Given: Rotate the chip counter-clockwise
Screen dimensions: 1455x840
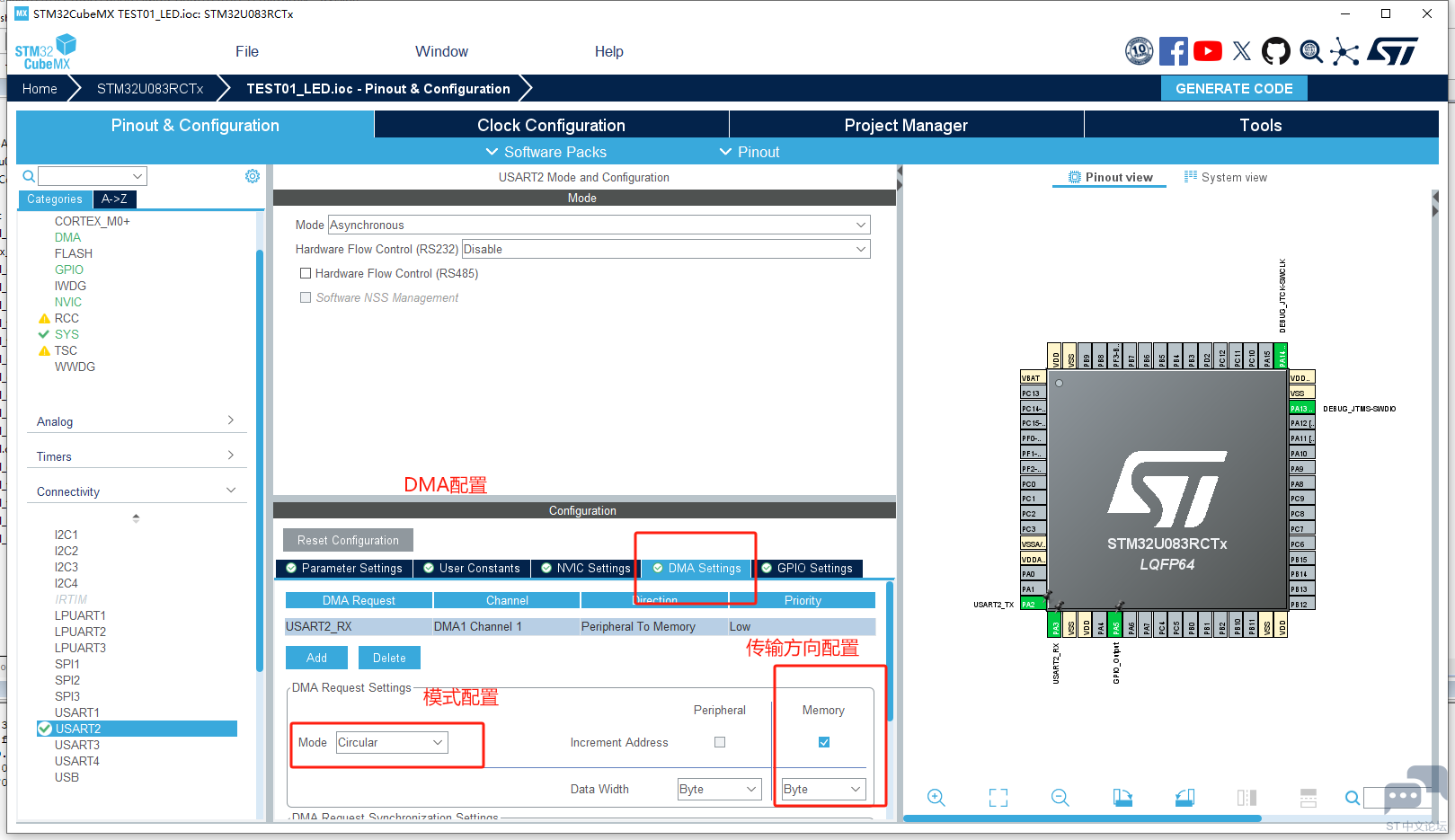Looking at the screenshot, I should pos(1184,798).
